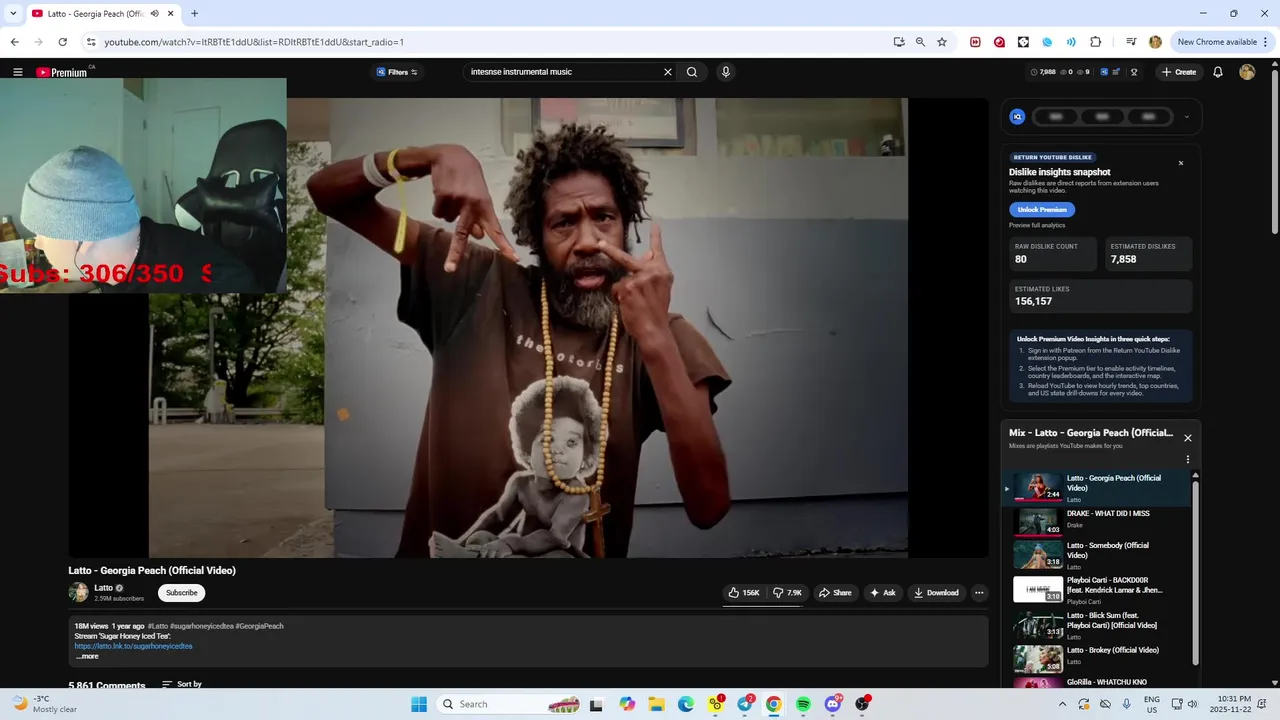
Task: Click the vidIQ round logo in sidebar
Action: (x=1017, y=117)
